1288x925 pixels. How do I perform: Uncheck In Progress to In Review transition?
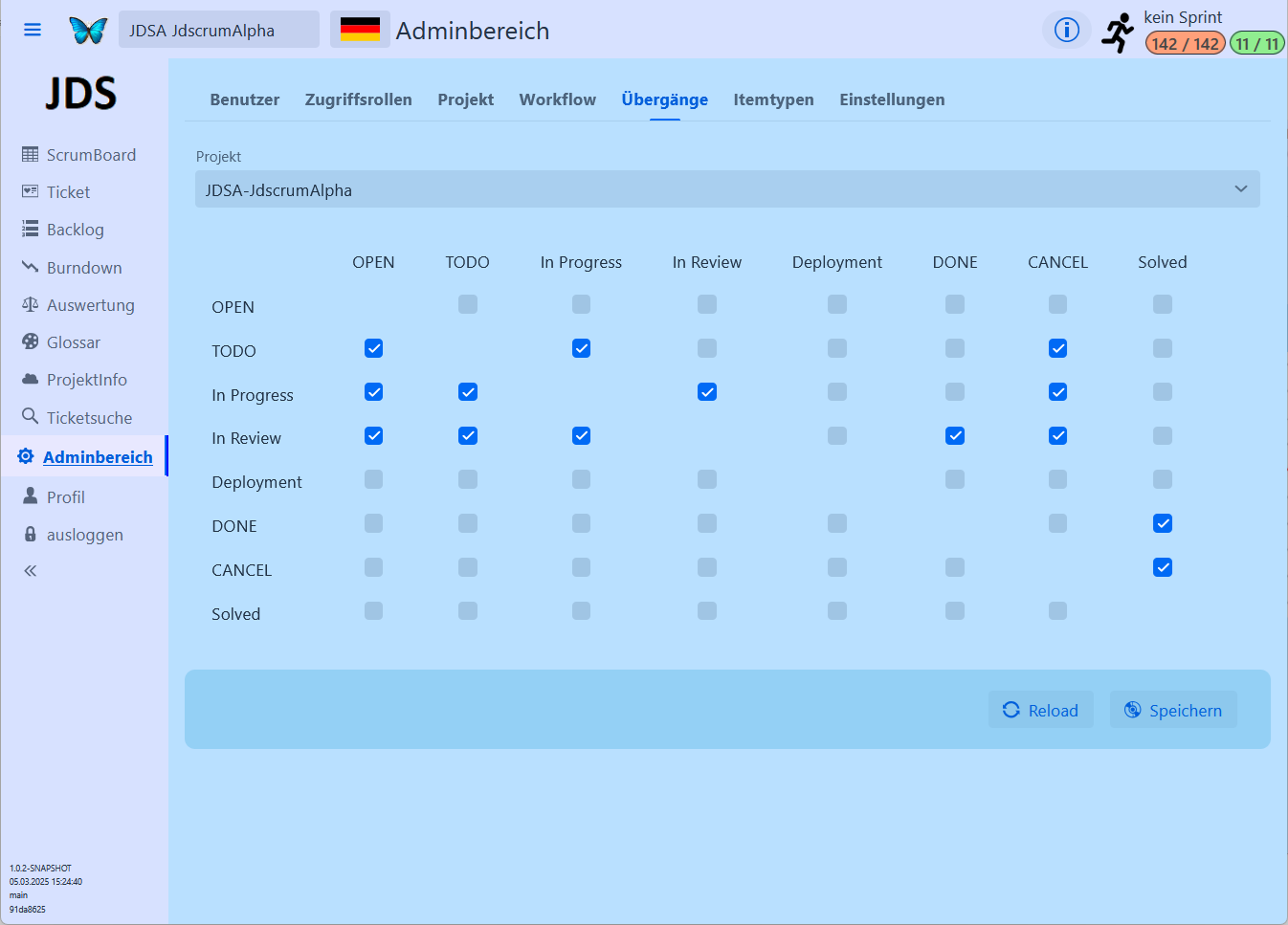(x=707, y=392)
